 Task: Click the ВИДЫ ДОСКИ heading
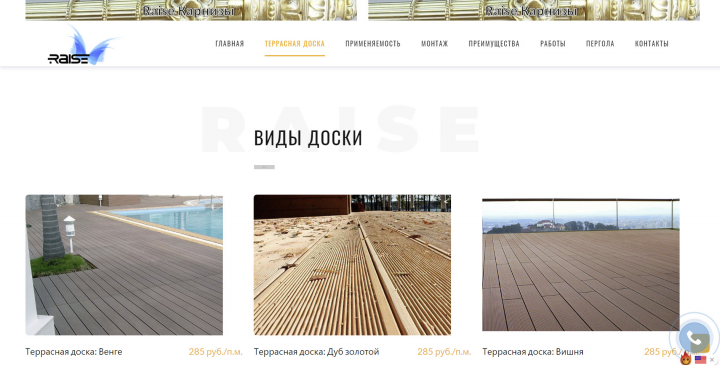[308, 138]
